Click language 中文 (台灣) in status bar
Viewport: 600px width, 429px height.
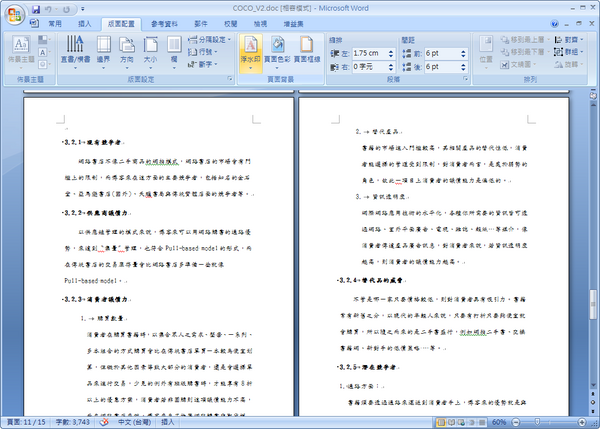tap(134, 422)
